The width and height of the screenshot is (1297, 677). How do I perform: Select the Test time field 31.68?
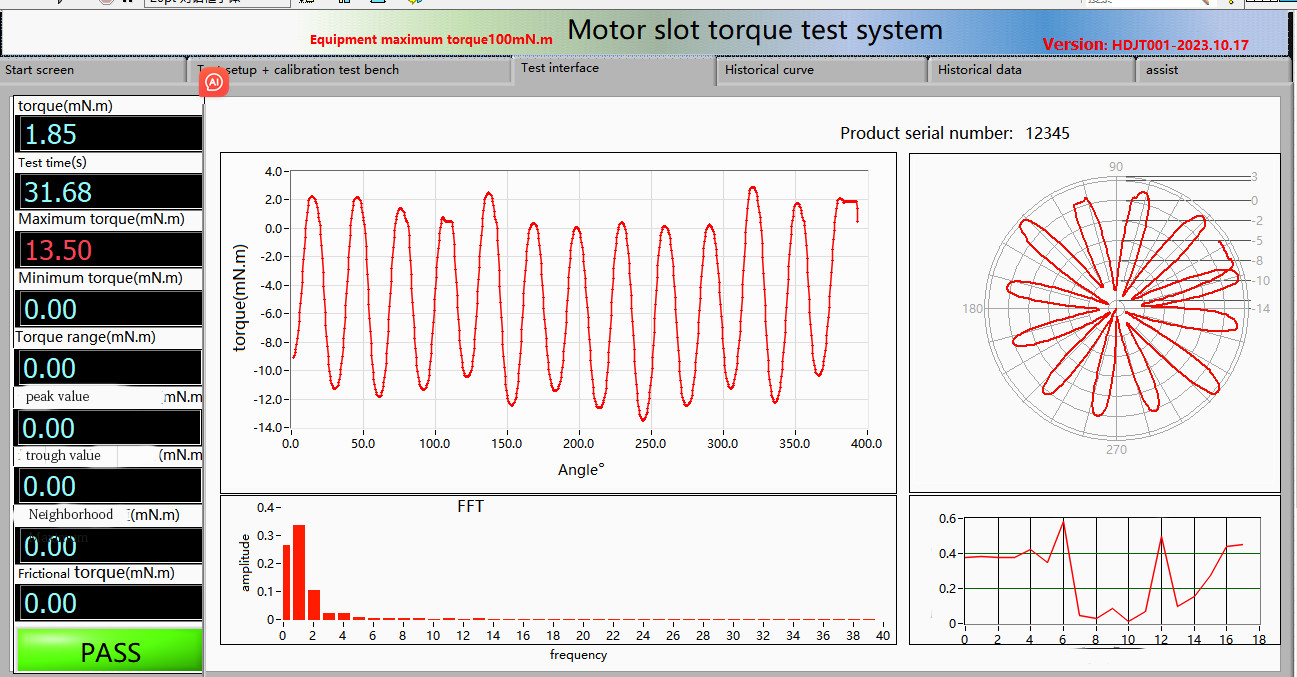(108, 192)
